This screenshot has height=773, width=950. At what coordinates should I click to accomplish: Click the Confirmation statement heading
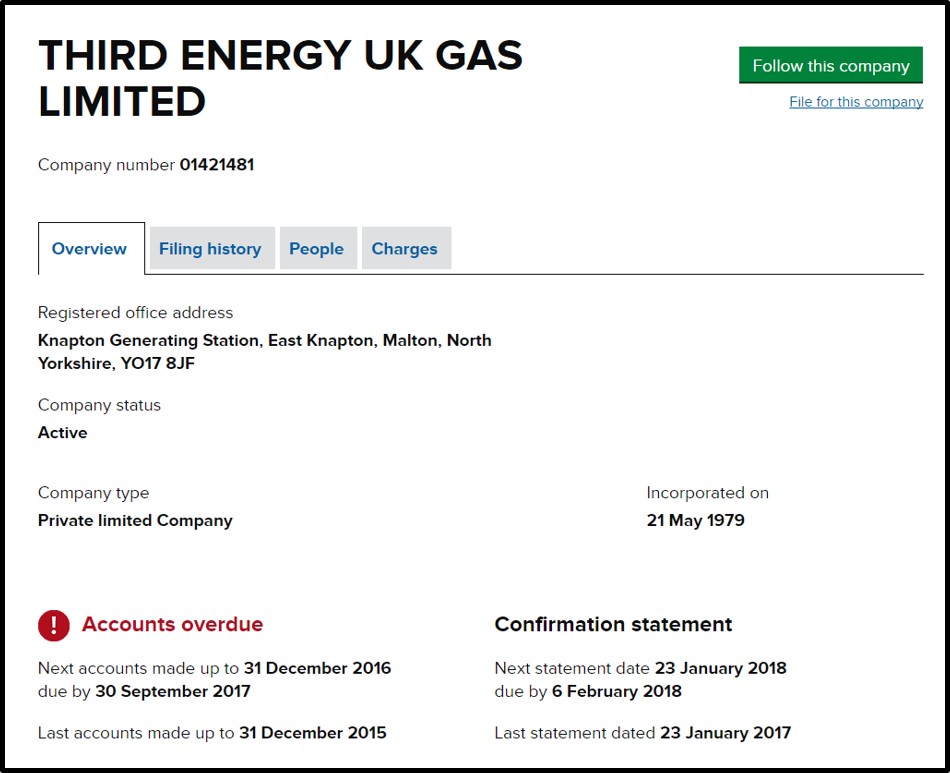click(x=612, y=625)
